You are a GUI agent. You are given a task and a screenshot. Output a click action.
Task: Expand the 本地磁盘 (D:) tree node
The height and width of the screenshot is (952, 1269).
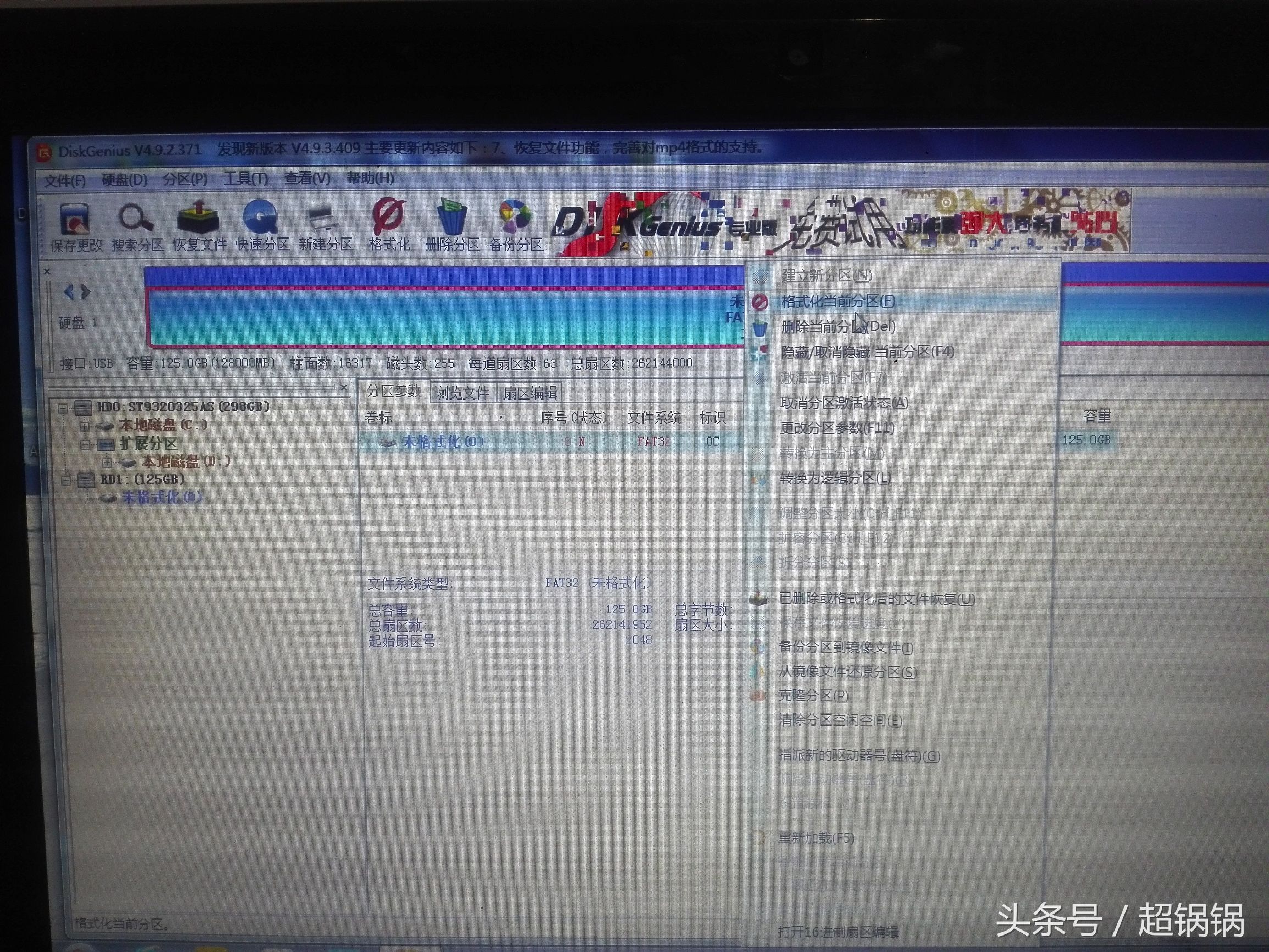pos(107,462)
